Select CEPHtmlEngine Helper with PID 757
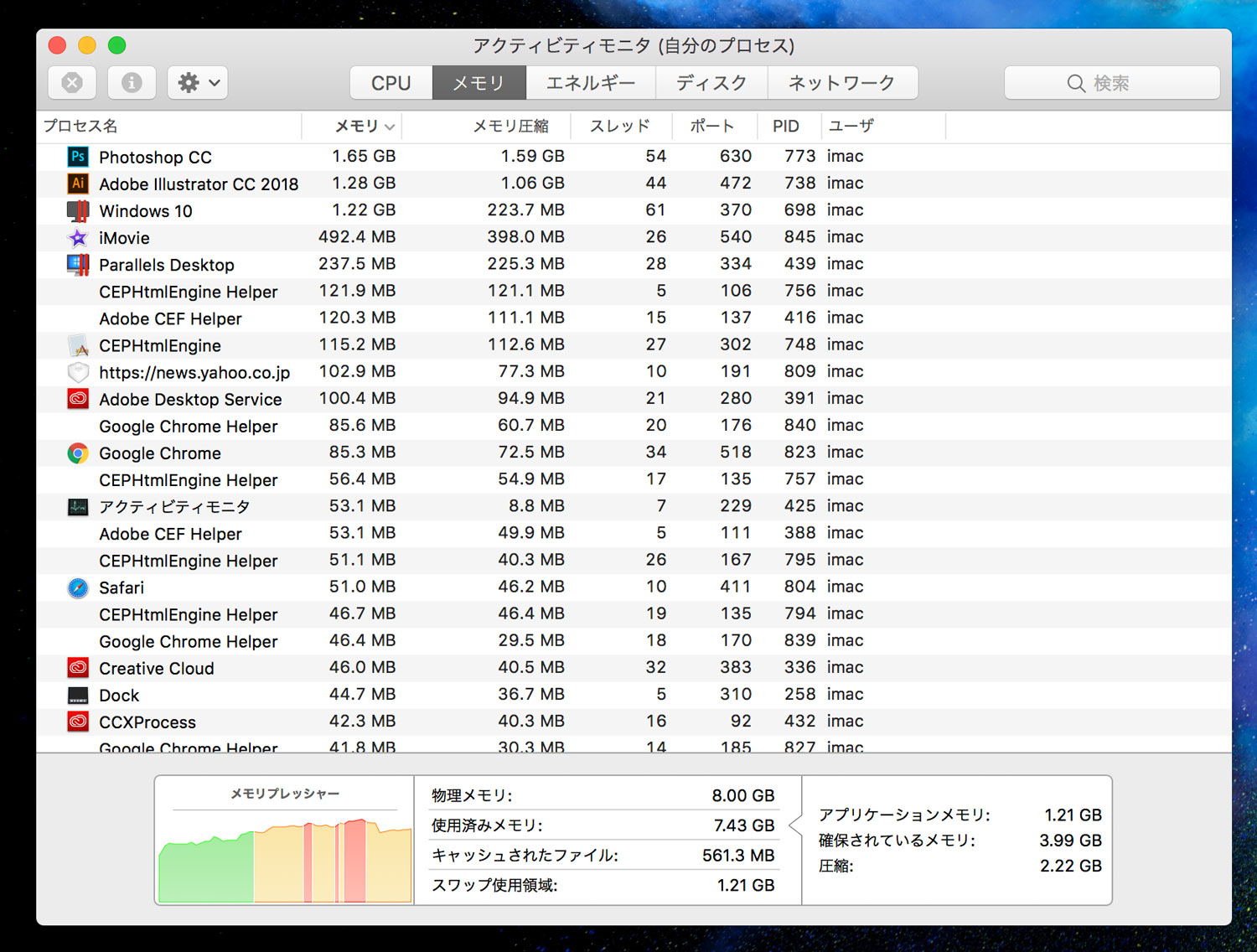This screenshot has width=1257, height=952. tap(189, 479)
